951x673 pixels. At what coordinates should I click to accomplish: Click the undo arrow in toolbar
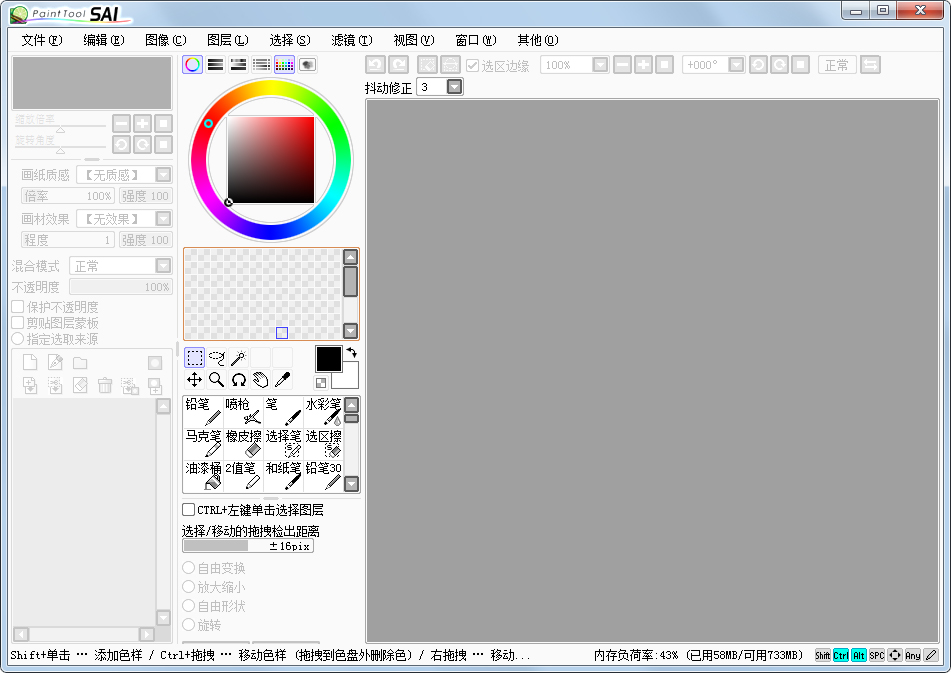pos(375,65)
